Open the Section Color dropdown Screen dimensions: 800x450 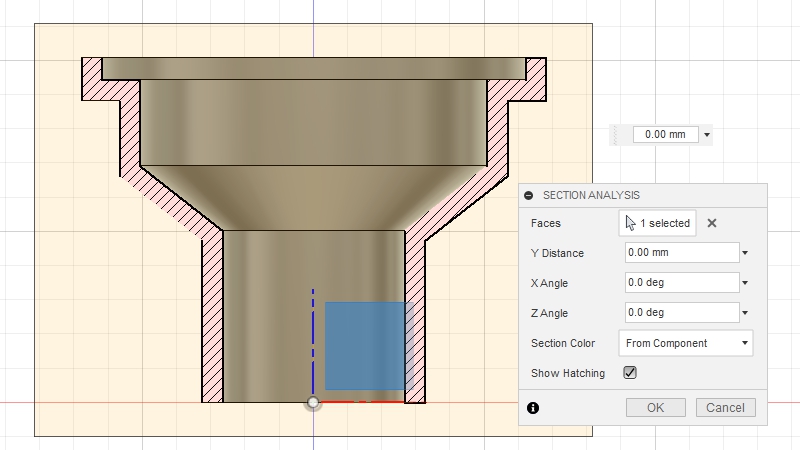tap(685, 343)
